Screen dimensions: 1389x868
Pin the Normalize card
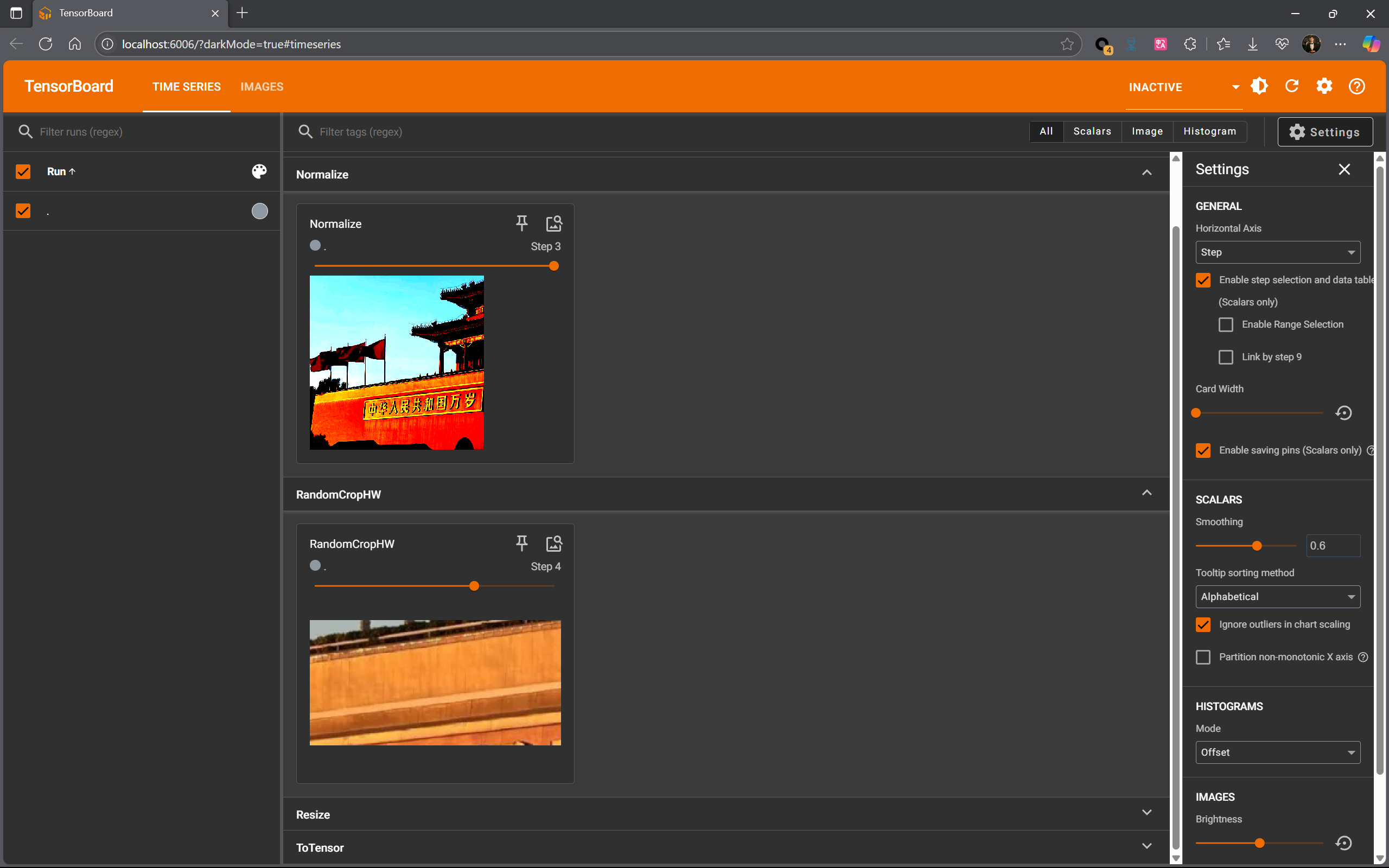pyautogui.click(x=521, y=224)
